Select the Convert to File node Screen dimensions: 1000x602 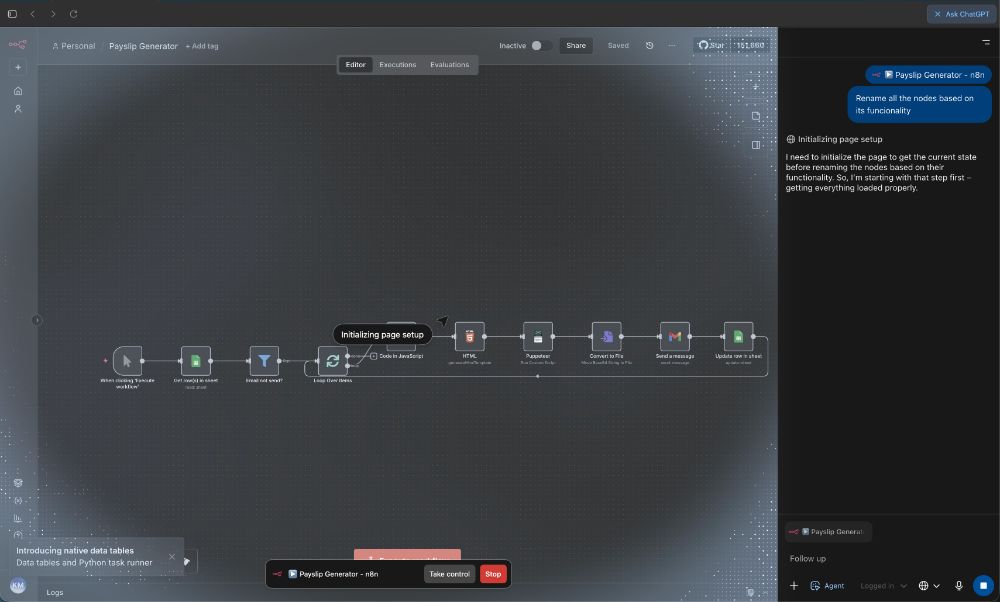tap(607, 336)
